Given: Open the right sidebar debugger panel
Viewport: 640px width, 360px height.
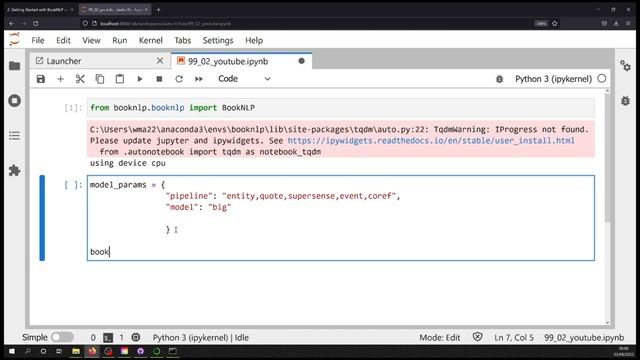Looking at the screenshot, I should [x=625, y=100].
